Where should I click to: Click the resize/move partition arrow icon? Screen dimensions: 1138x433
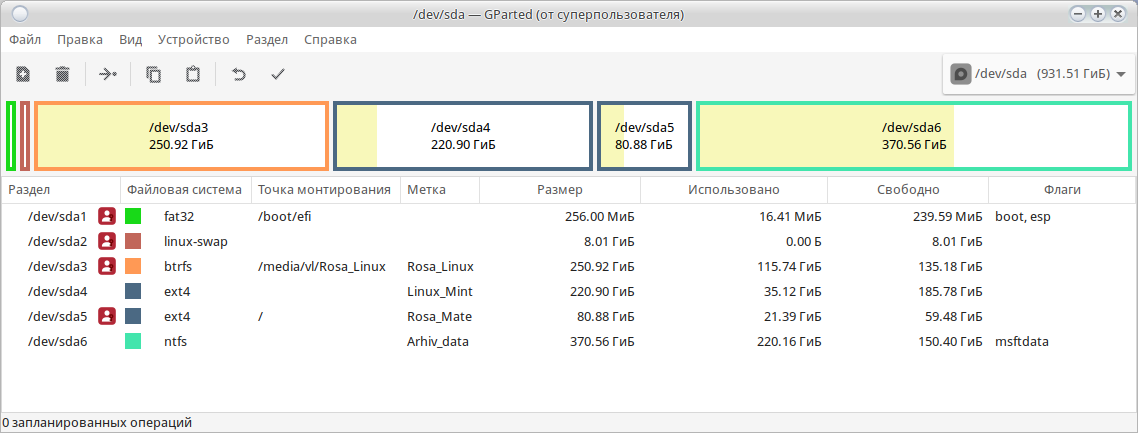pos(108,74)
